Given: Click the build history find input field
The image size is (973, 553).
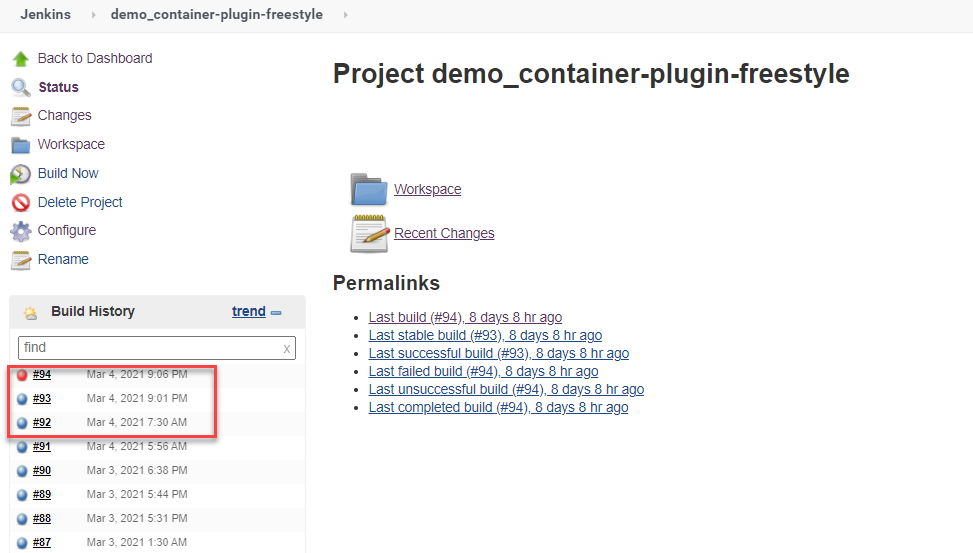Looking at the screenshot, I should 150,348.
